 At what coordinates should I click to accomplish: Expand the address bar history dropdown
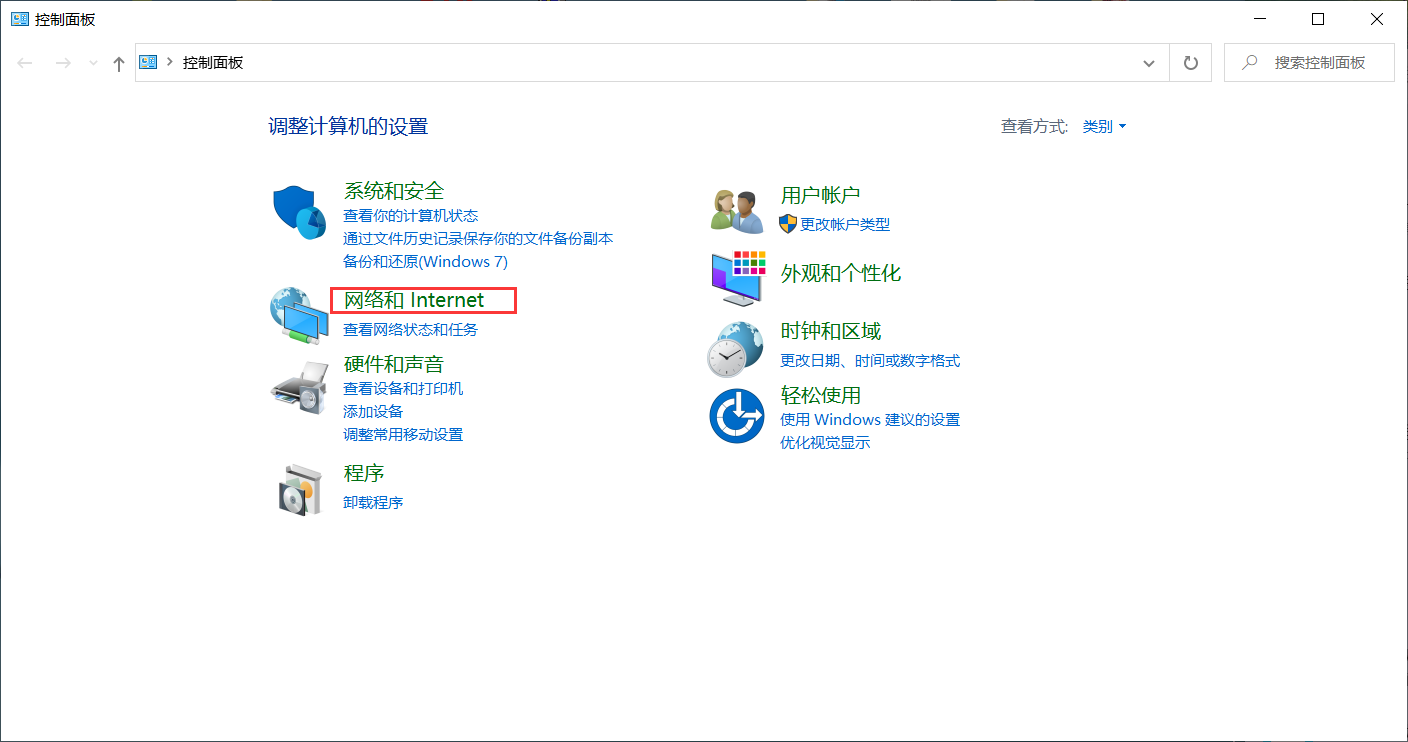coord(1148,62)
